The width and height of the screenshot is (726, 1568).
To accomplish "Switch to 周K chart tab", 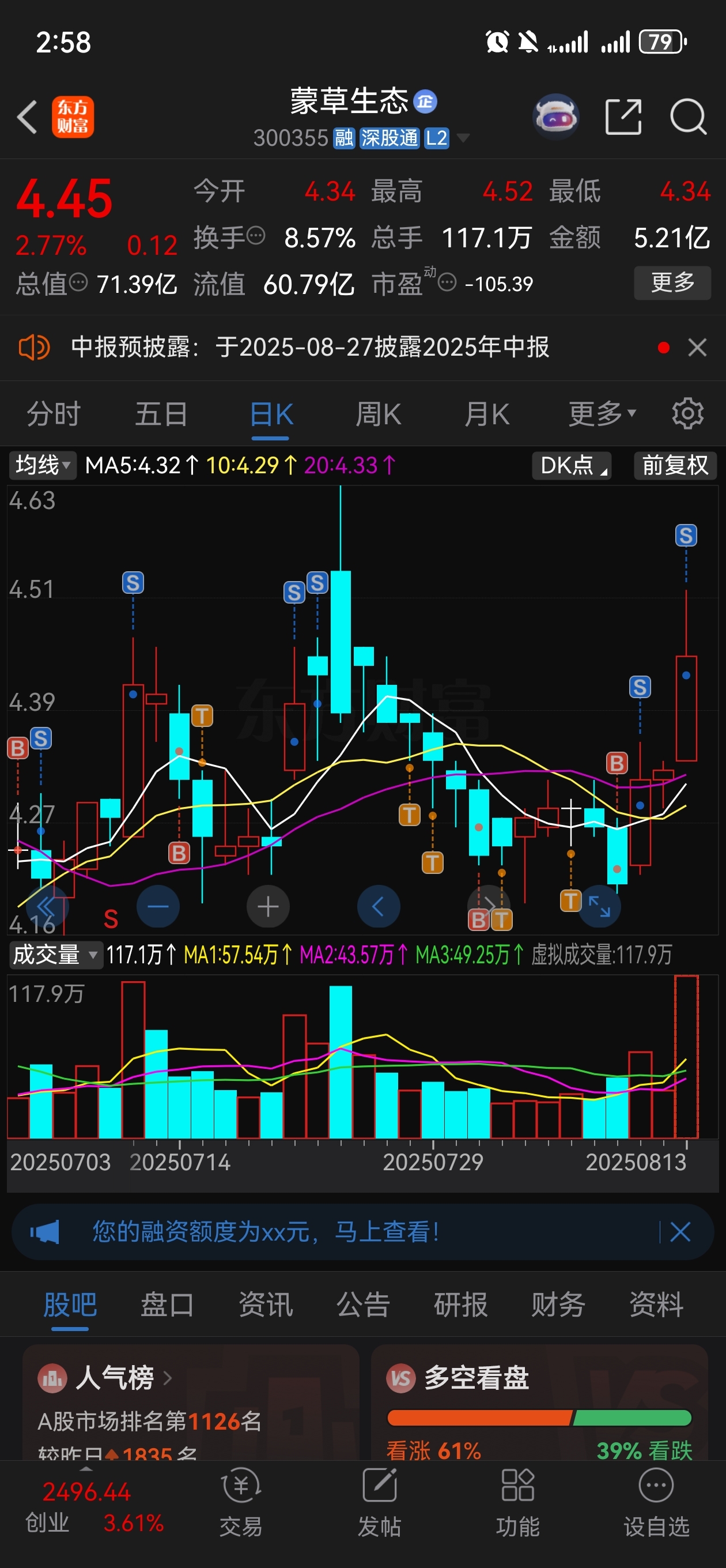I will point(379,414).
